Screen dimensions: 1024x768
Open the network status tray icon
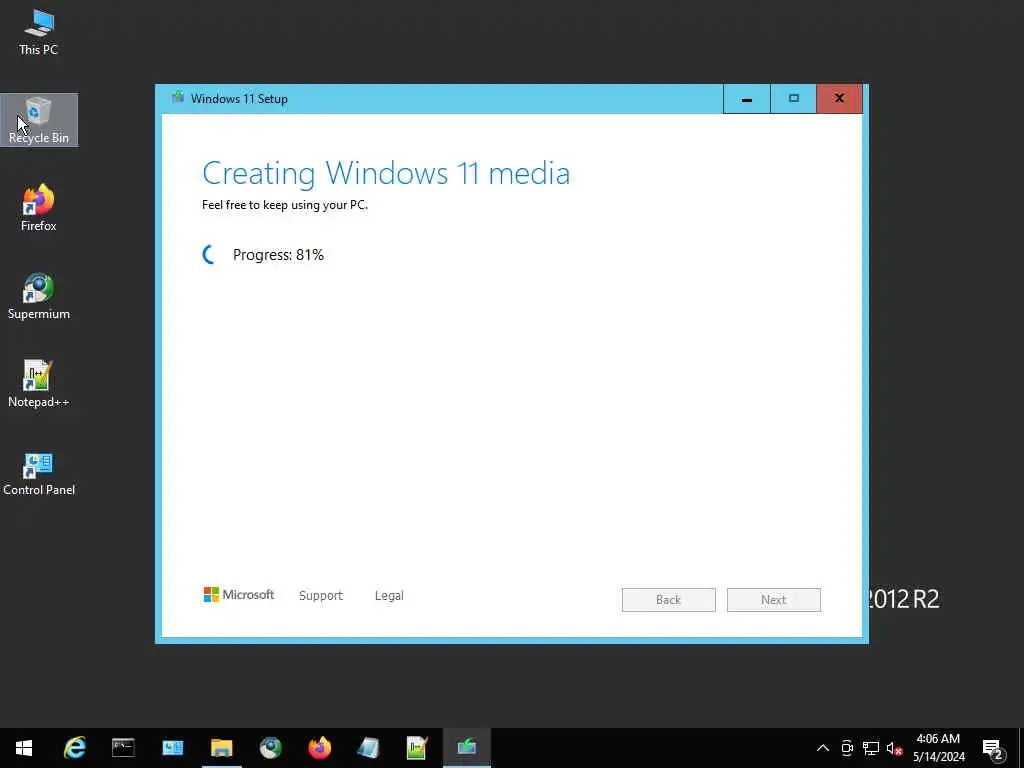click(x=871, y=748)
